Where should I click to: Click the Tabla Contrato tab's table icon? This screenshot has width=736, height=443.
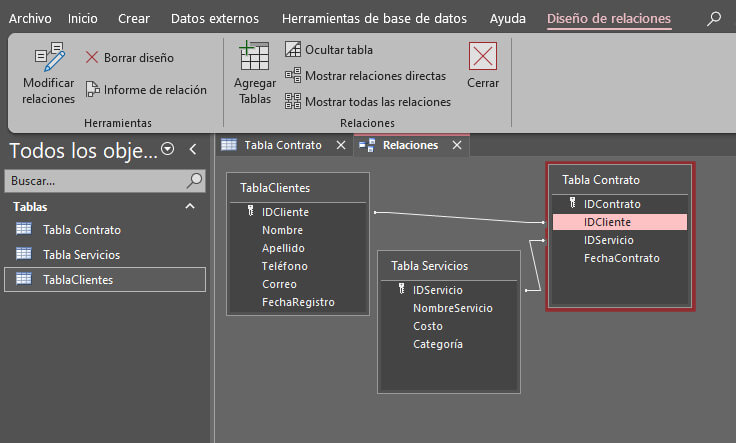click(x=229, y=145)
